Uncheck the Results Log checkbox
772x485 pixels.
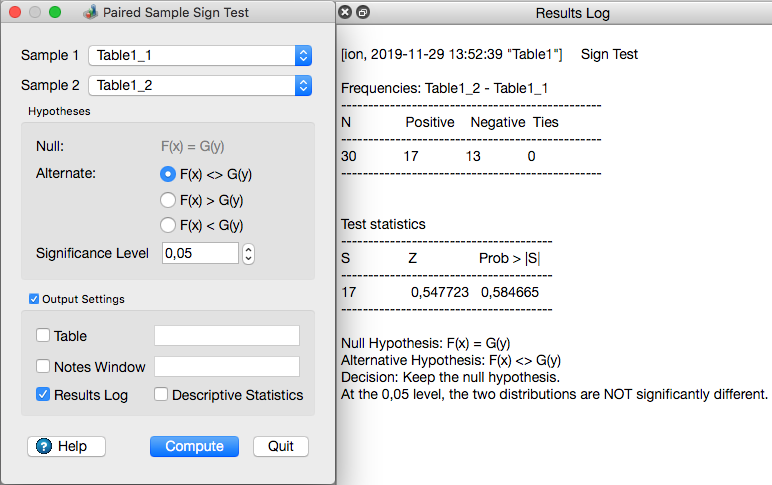coord(43,395)
